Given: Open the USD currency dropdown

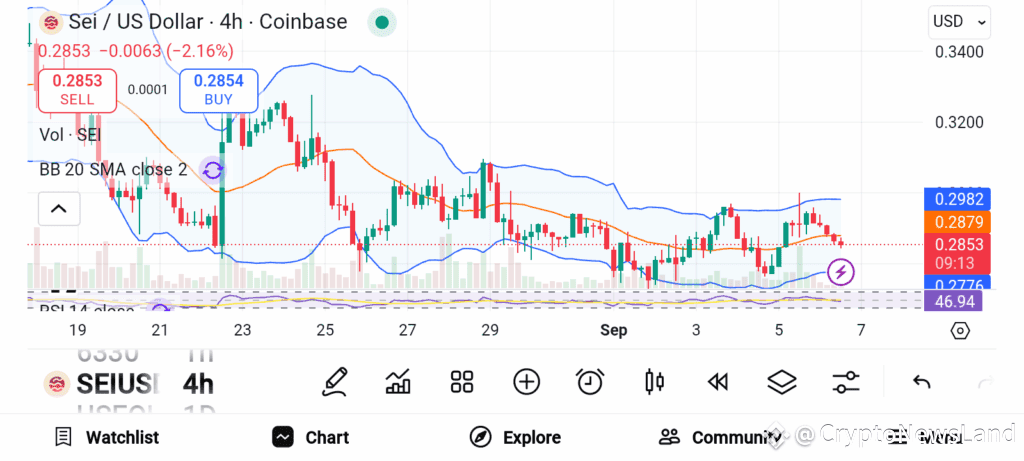Looking at the screenshot, I should pyautogui.click(x=959, y=22).
